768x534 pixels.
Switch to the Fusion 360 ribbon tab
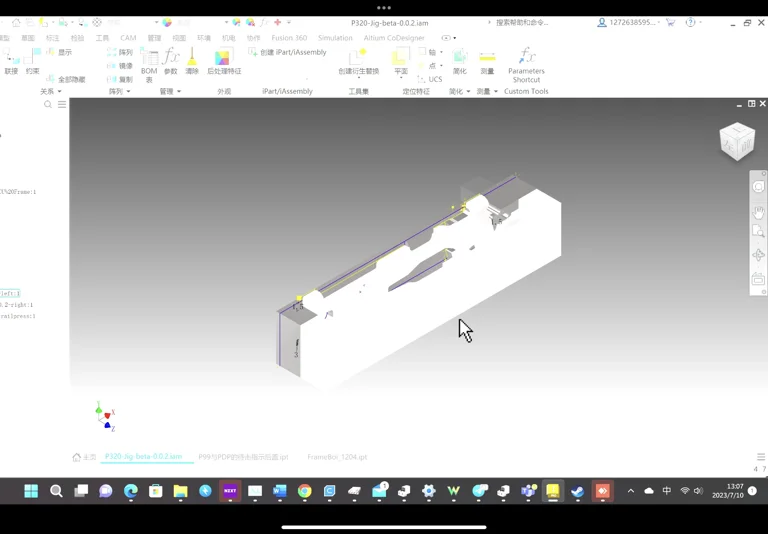click(289, 38)
